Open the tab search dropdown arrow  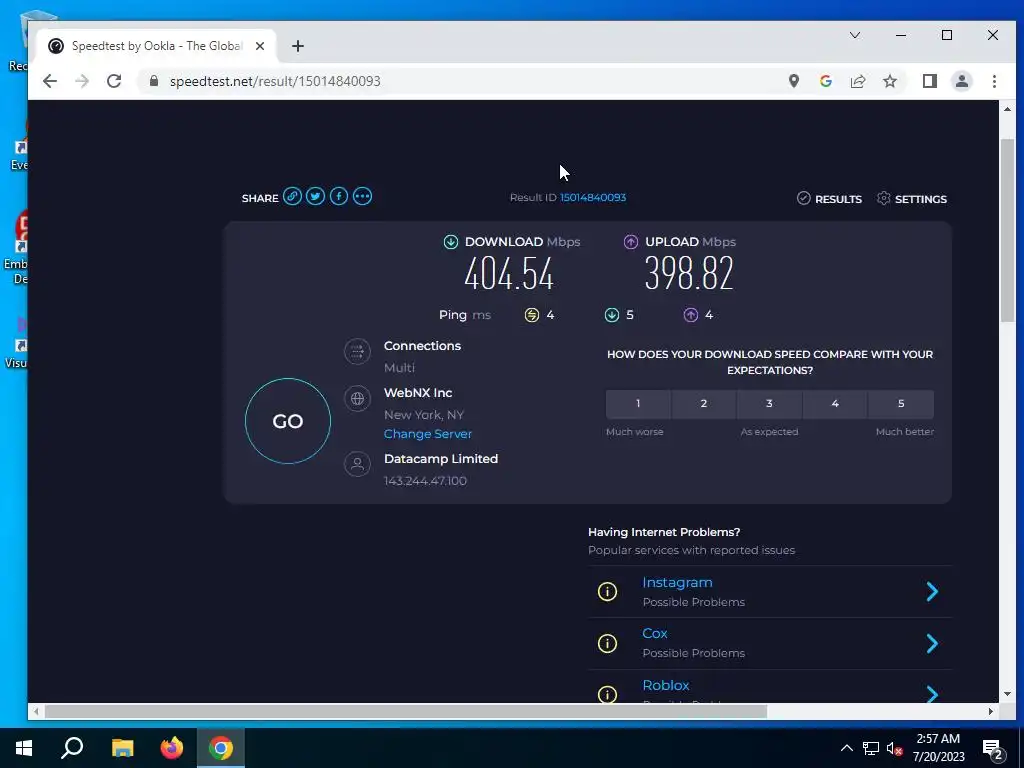coord(855,35)
